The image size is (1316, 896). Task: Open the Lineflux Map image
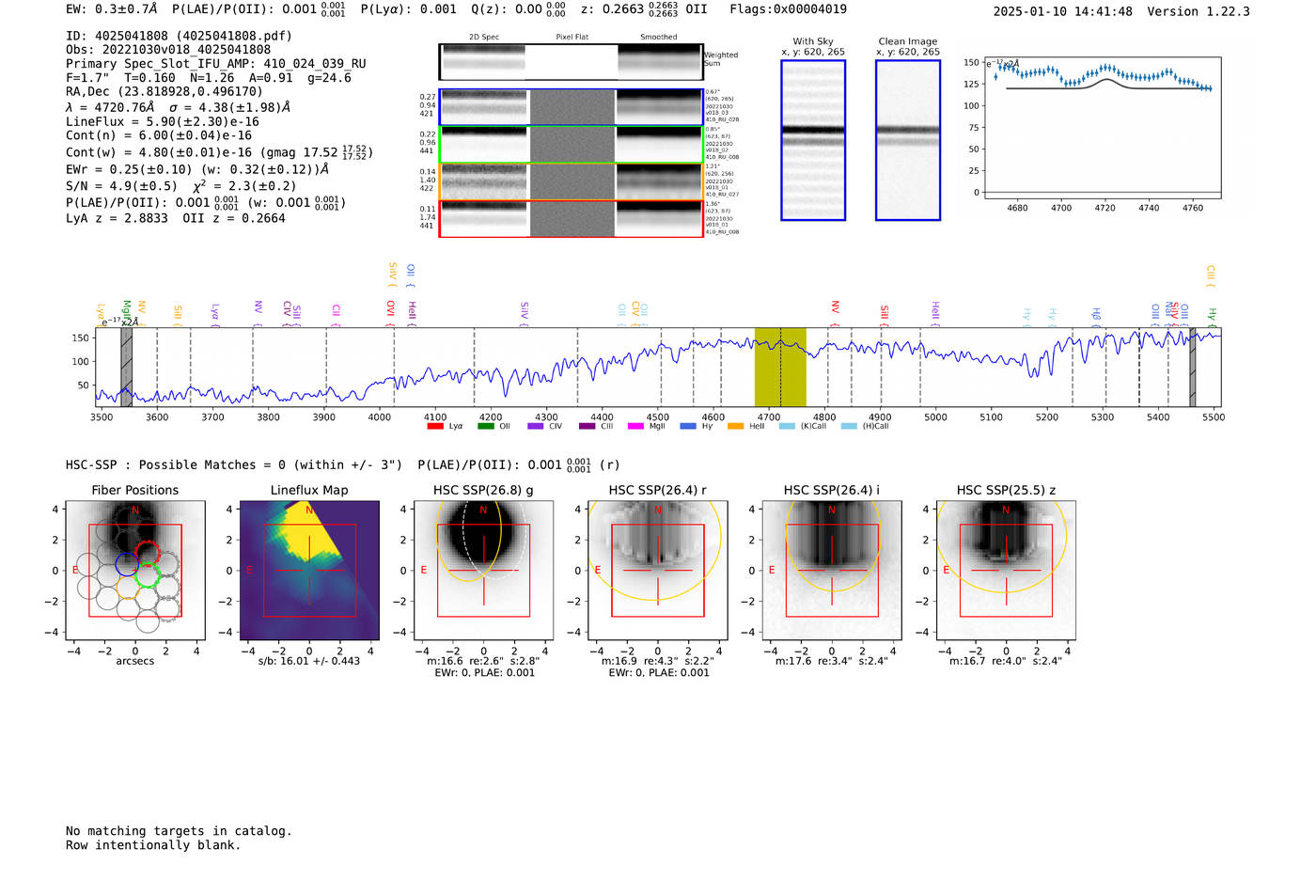[x=309, y=571]
